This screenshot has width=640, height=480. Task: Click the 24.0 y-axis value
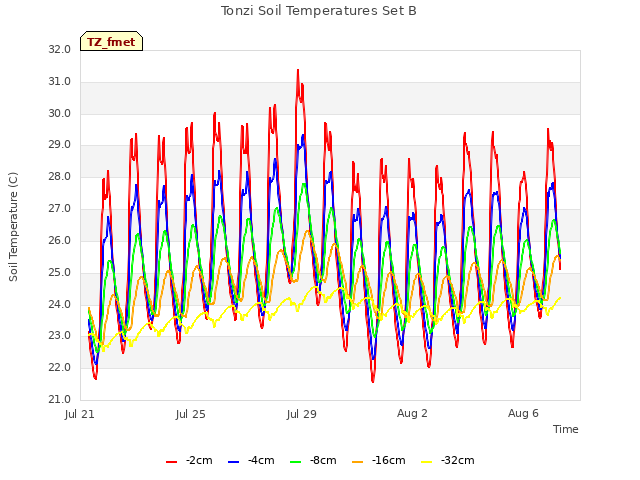(60, 304)
